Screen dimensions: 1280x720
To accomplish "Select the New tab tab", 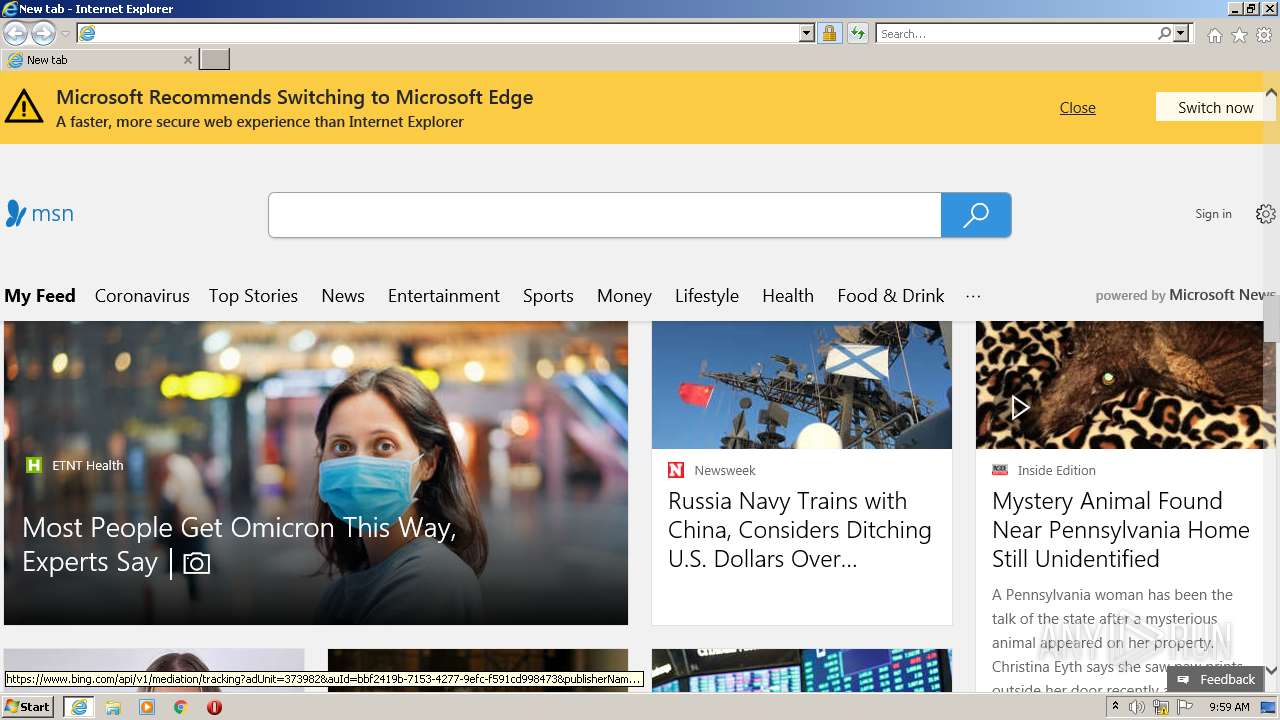I will (98, 60).
